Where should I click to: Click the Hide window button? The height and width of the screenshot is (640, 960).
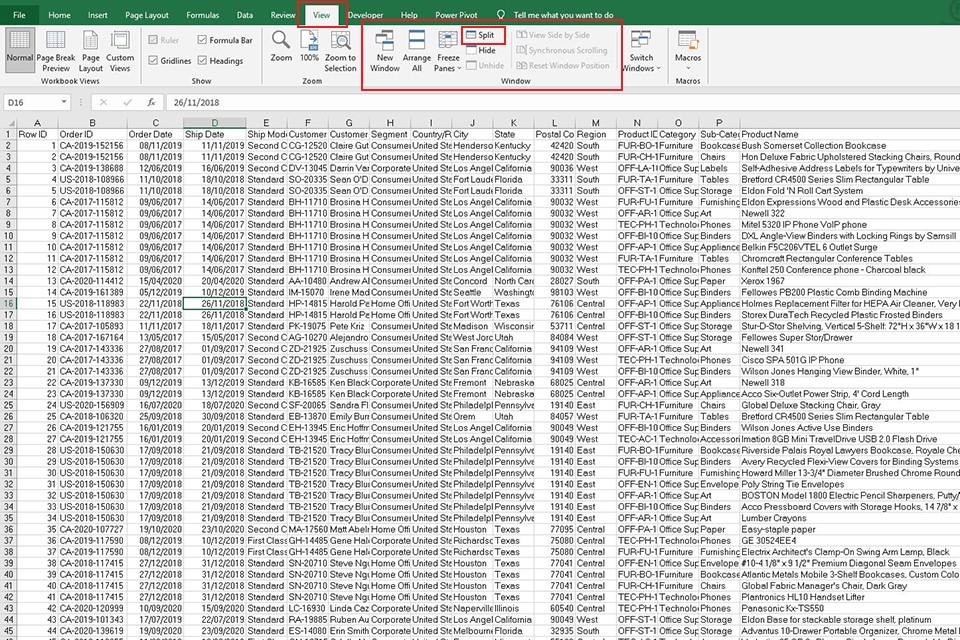(x=485, y=50)
